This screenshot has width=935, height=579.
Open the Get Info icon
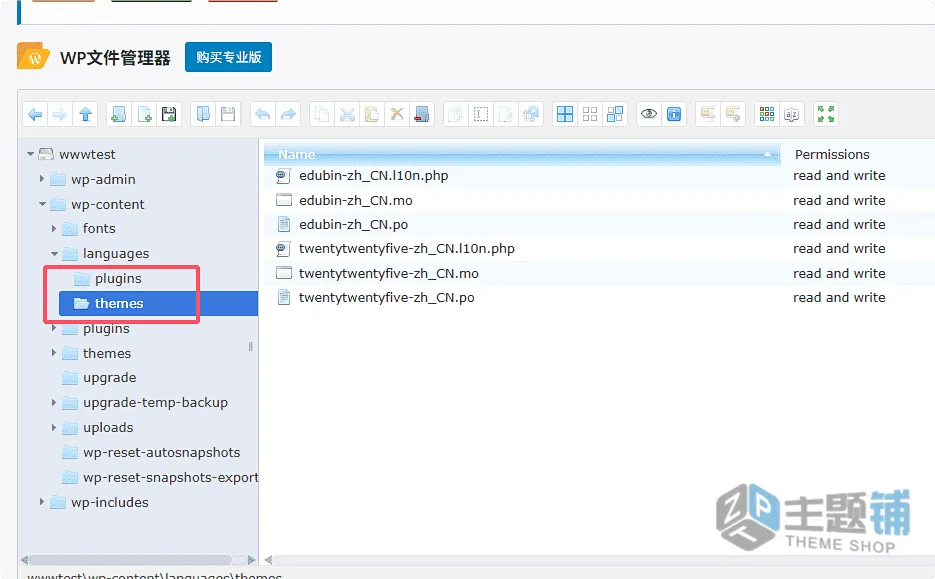[x=674, y=114]
